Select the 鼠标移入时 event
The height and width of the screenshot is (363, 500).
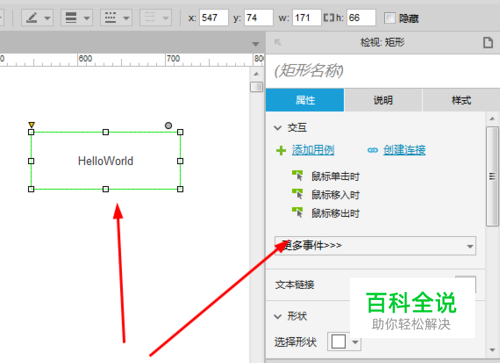click(335, 195)
